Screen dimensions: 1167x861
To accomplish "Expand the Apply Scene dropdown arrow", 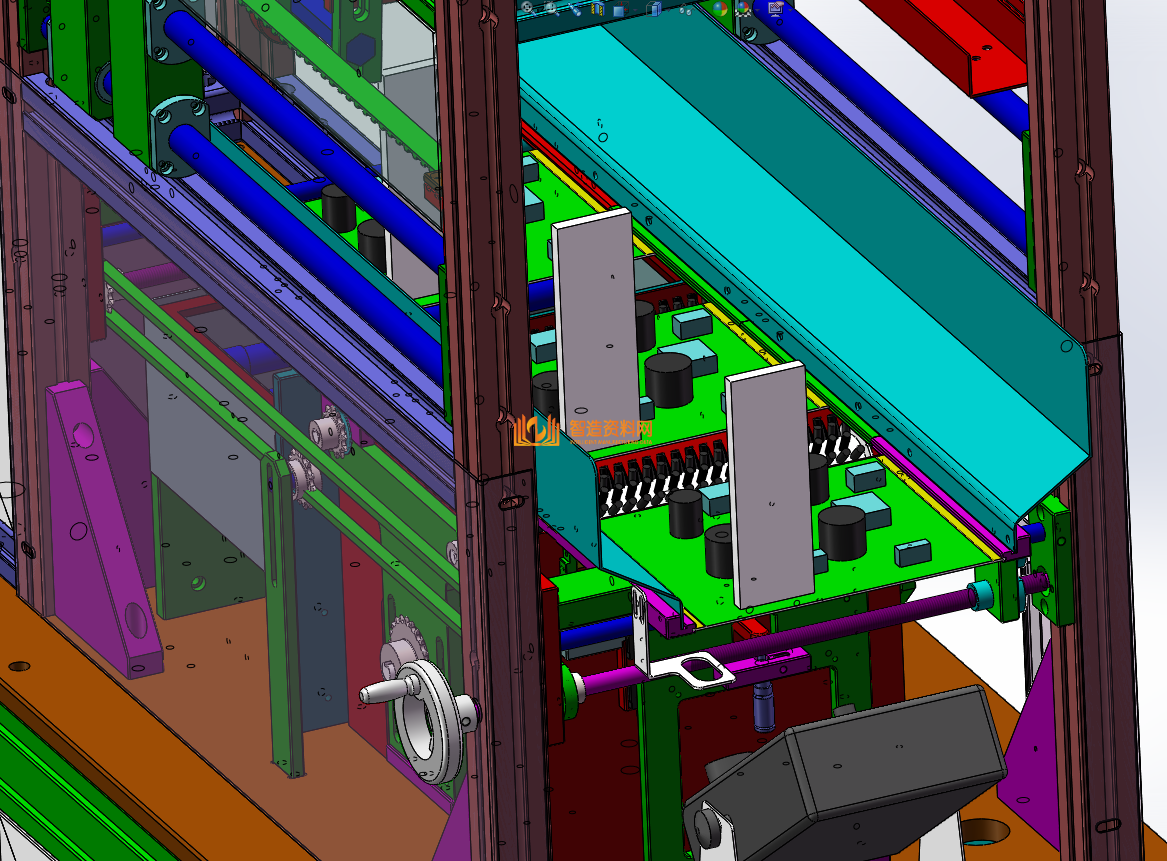I will pyautogui.click(x=757, y=10).
